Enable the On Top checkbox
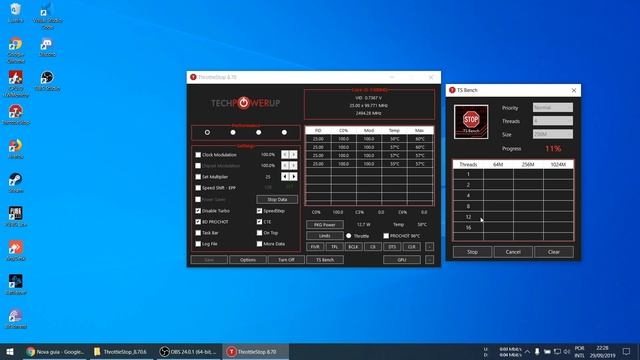The image size is (640, 360). [x=259, y=233]
